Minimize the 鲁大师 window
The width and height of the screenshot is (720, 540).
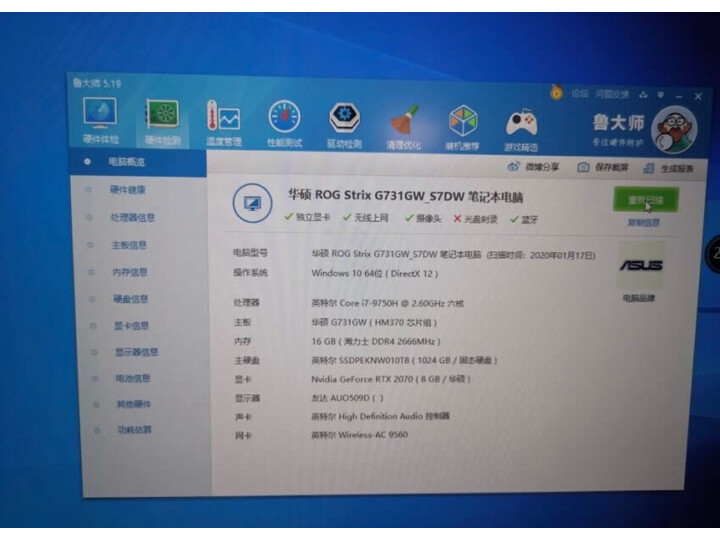679,96
